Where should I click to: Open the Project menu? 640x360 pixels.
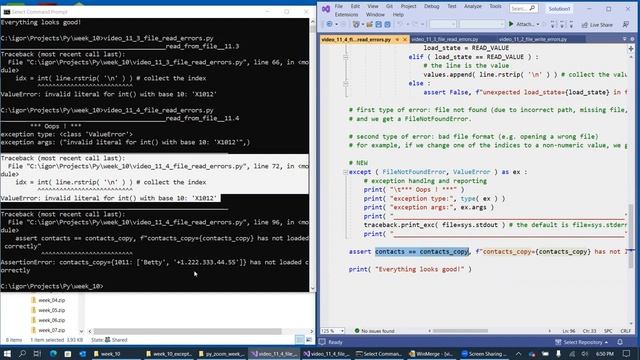point(408,7)
